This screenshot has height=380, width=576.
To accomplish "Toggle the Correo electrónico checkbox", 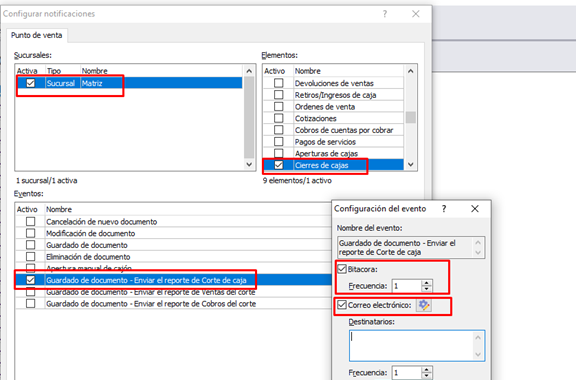I will [342, 305].
